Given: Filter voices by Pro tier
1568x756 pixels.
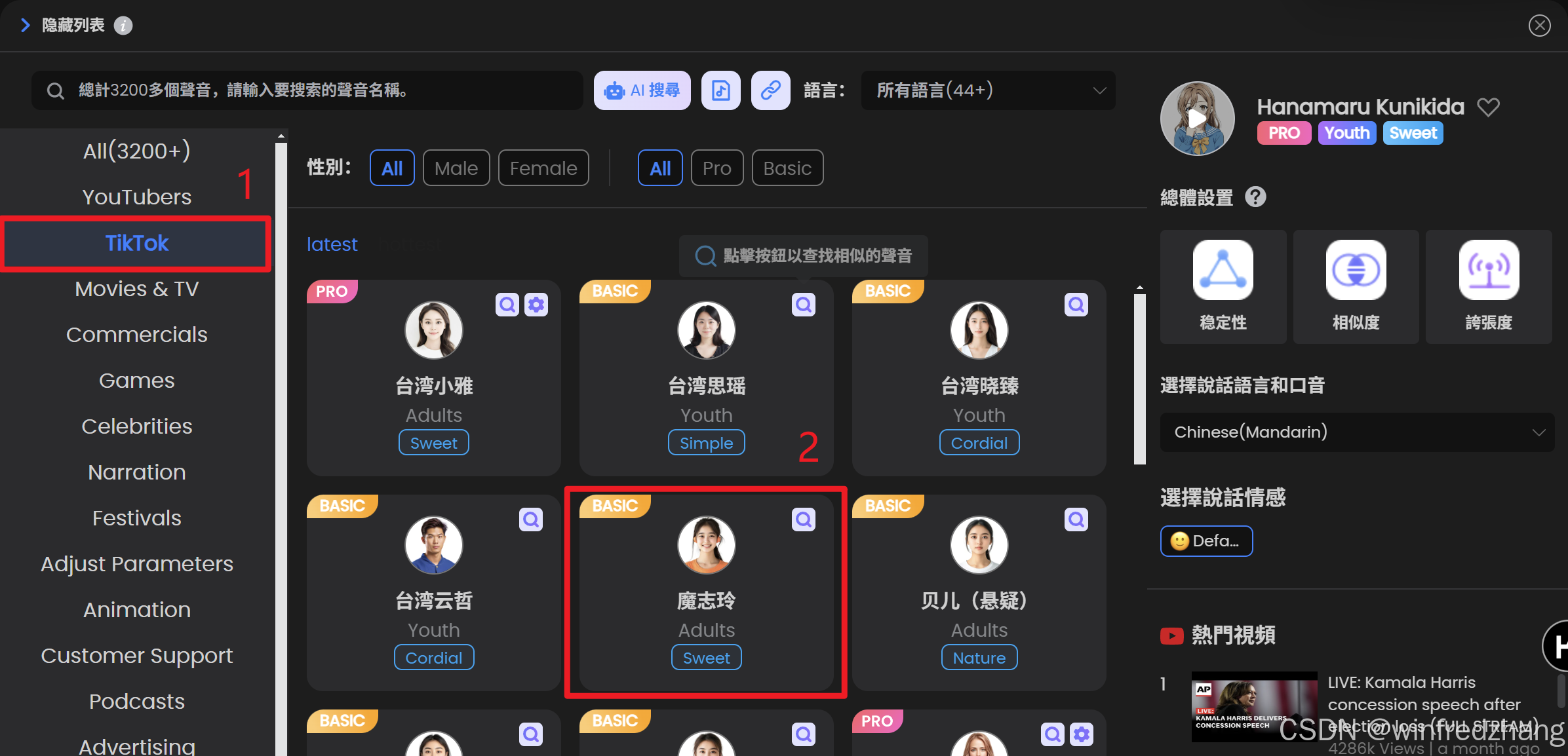Looking at the screenshot, I should tap(717, 168).
